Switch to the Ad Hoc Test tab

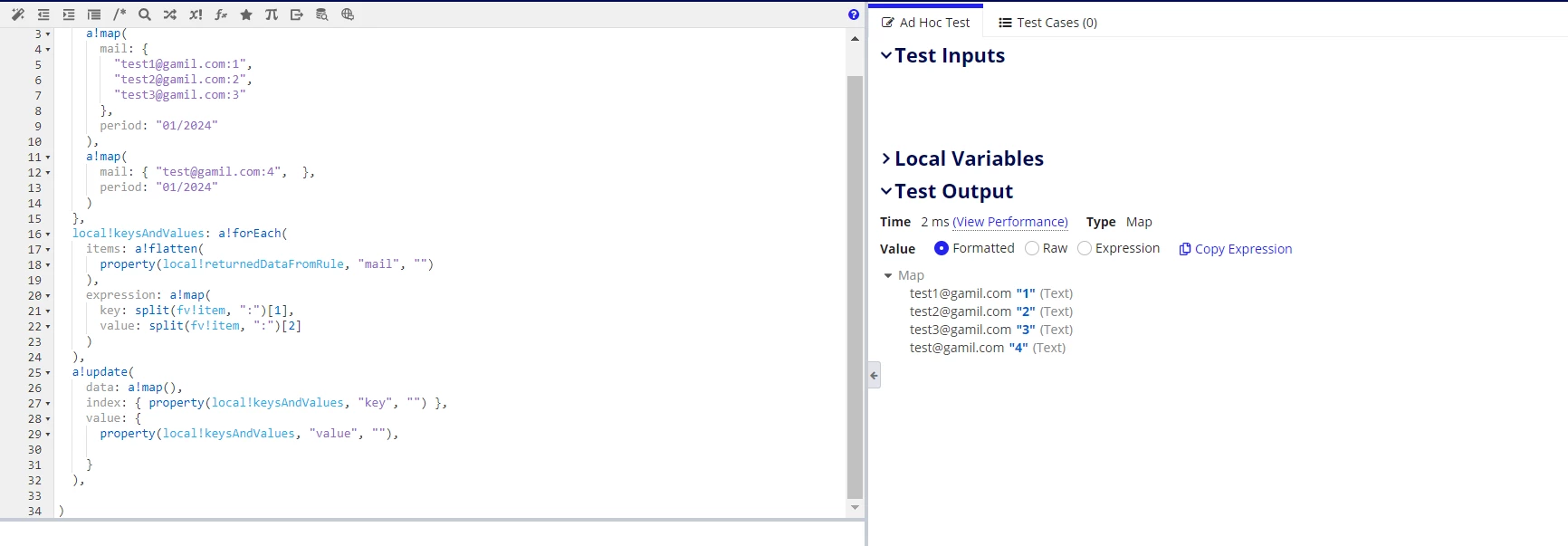point(926,23)
